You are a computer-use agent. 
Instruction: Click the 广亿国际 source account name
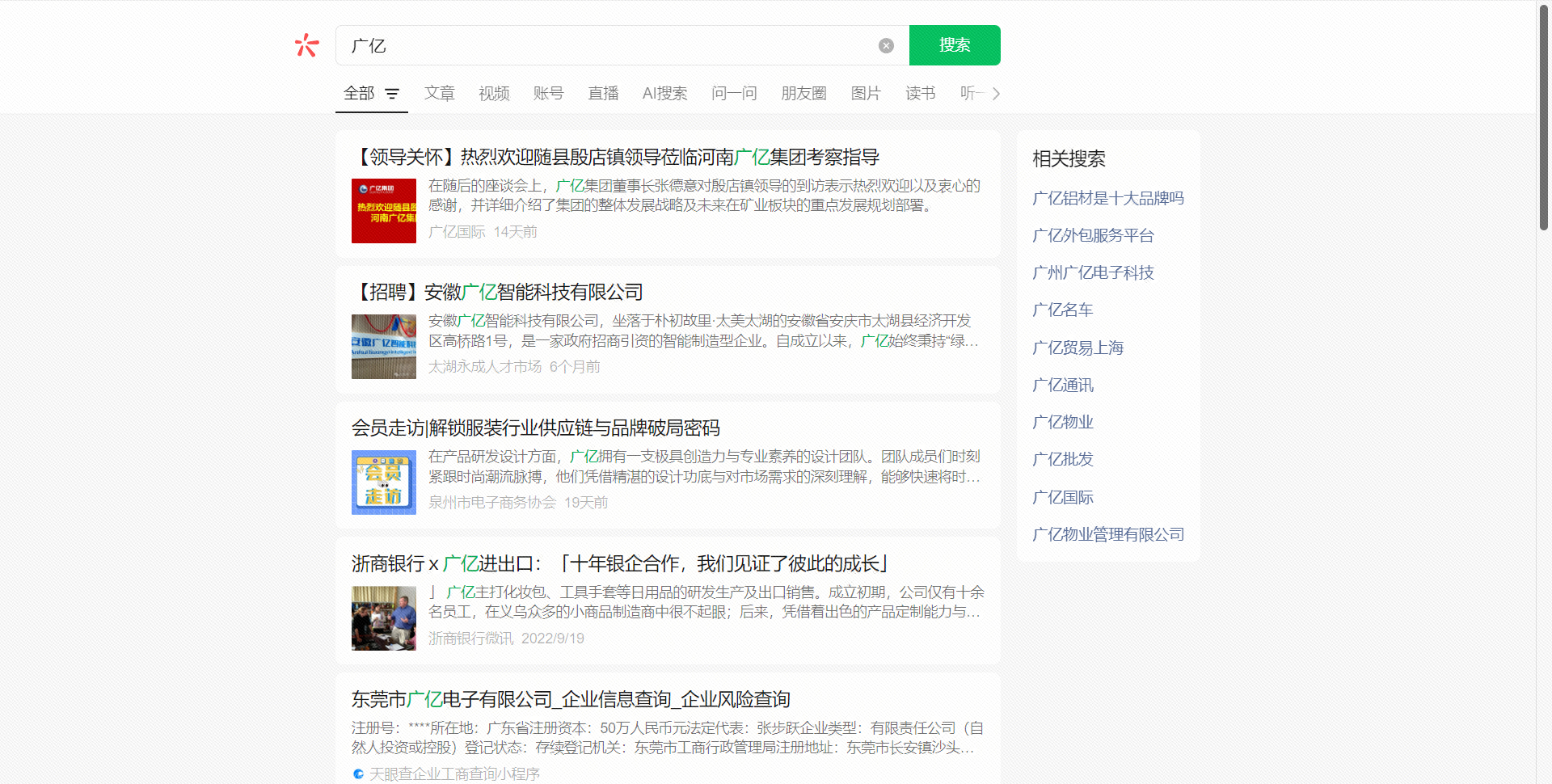(457, 232)
